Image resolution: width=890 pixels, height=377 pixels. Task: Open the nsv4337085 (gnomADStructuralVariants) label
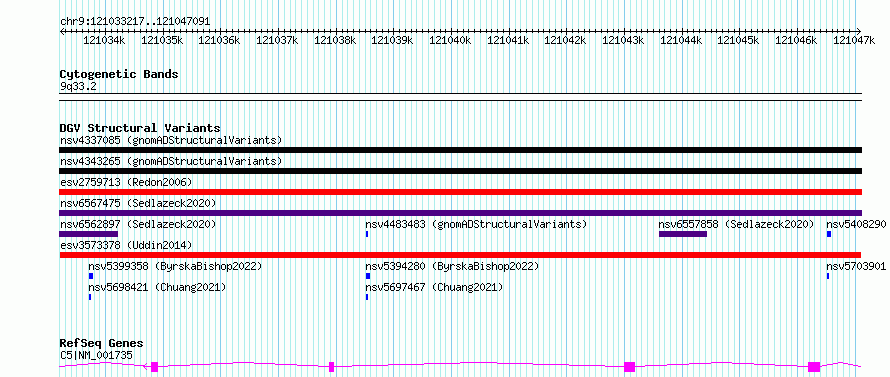[x=171, y=140]
